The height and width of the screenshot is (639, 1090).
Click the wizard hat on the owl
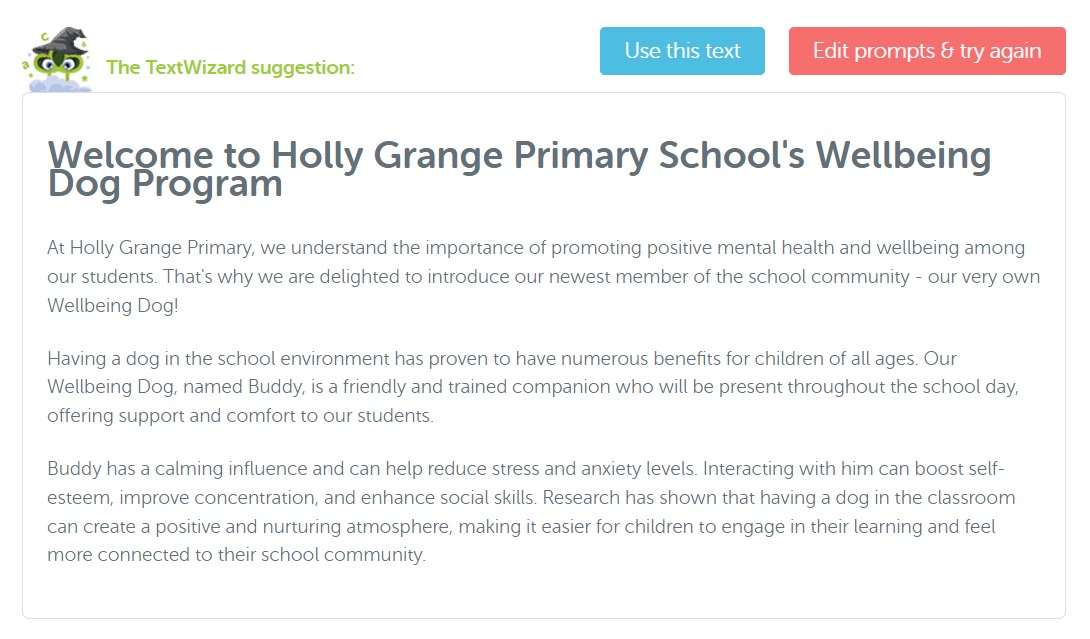pos(63,40)
